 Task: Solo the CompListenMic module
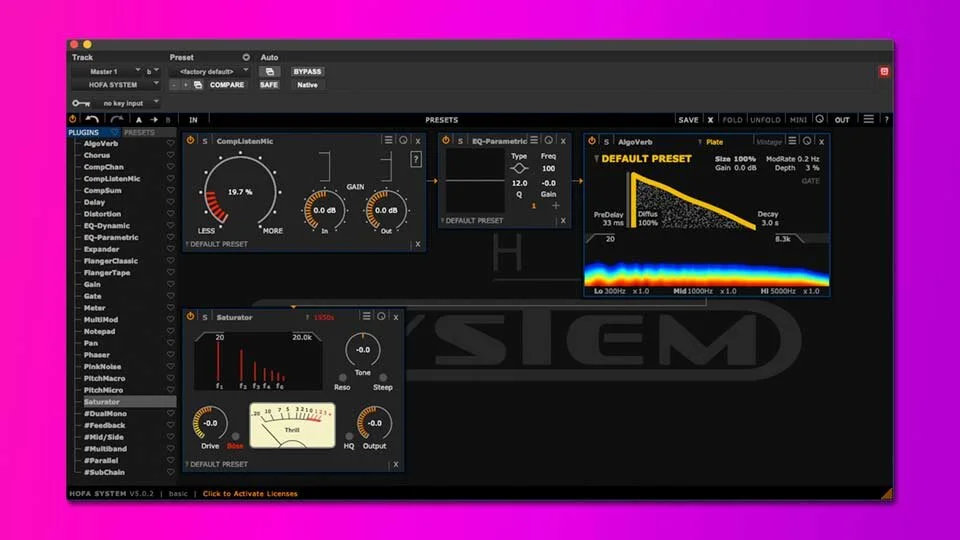tap(205, 141)
